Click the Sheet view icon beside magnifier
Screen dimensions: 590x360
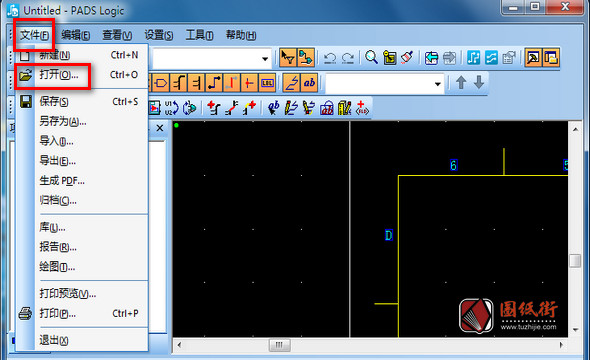coord(389,58)
